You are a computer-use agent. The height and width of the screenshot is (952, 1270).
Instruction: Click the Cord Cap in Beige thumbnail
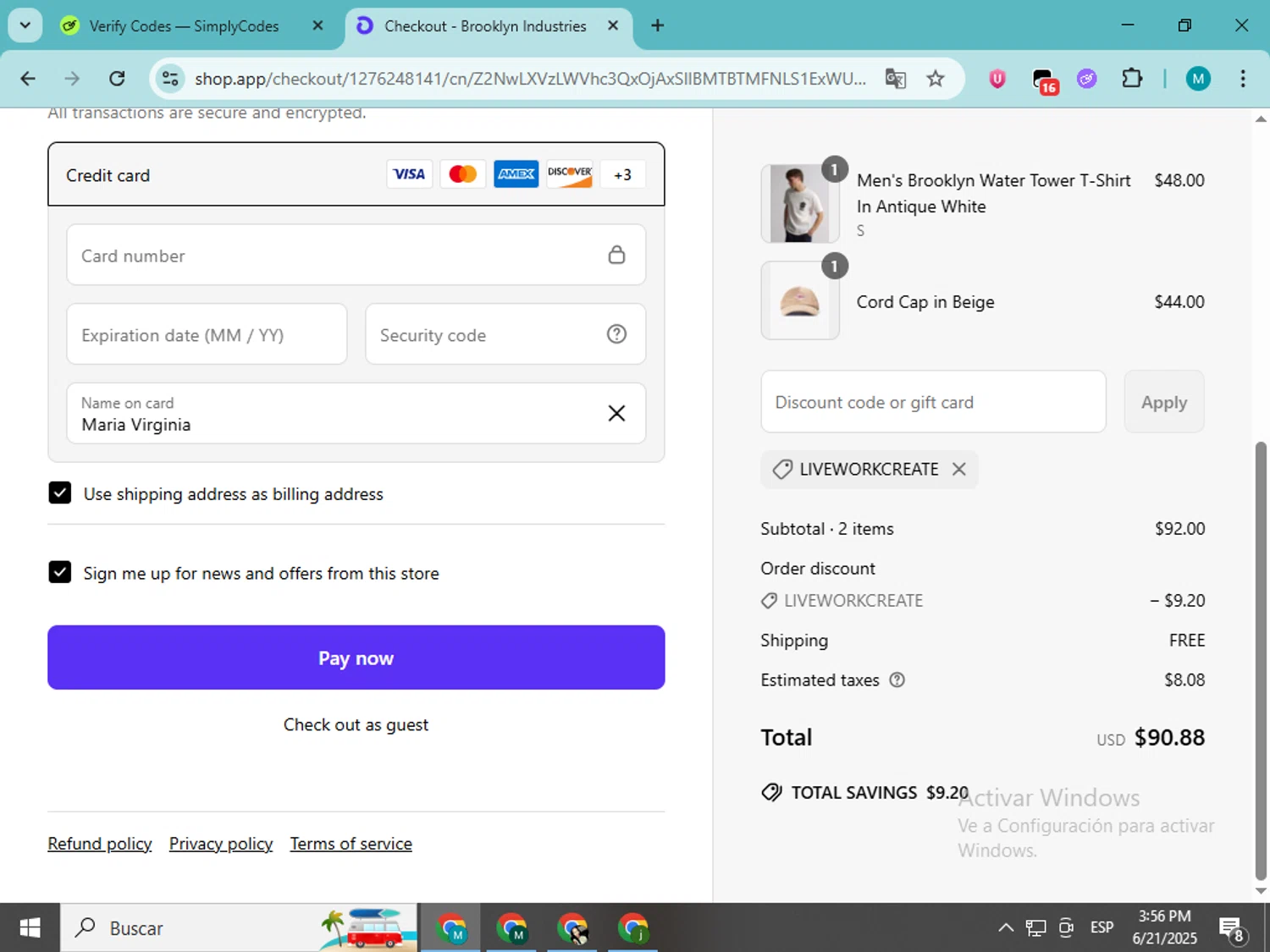(800, 300)
